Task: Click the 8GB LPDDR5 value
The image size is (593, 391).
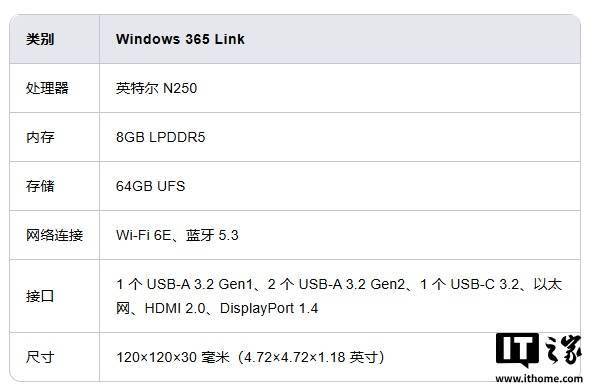Action: pyautogui.click(x=160, y=137)
